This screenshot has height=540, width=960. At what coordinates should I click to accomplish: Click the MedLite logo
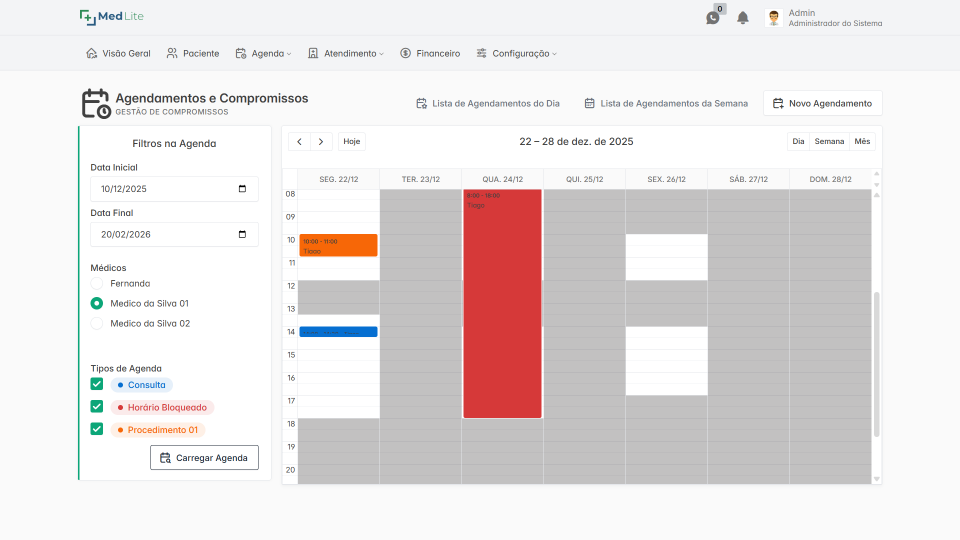coord(111,17)
